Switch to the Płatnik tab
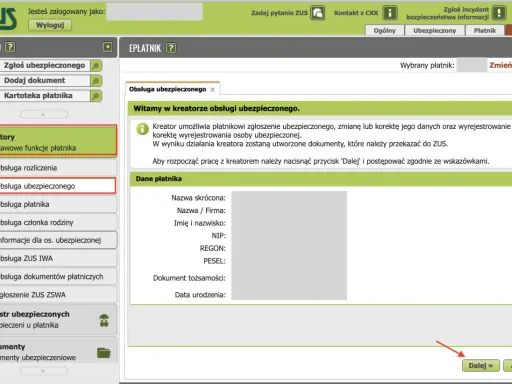This screenshot has width=512, height=384. [x=485, y=30]
